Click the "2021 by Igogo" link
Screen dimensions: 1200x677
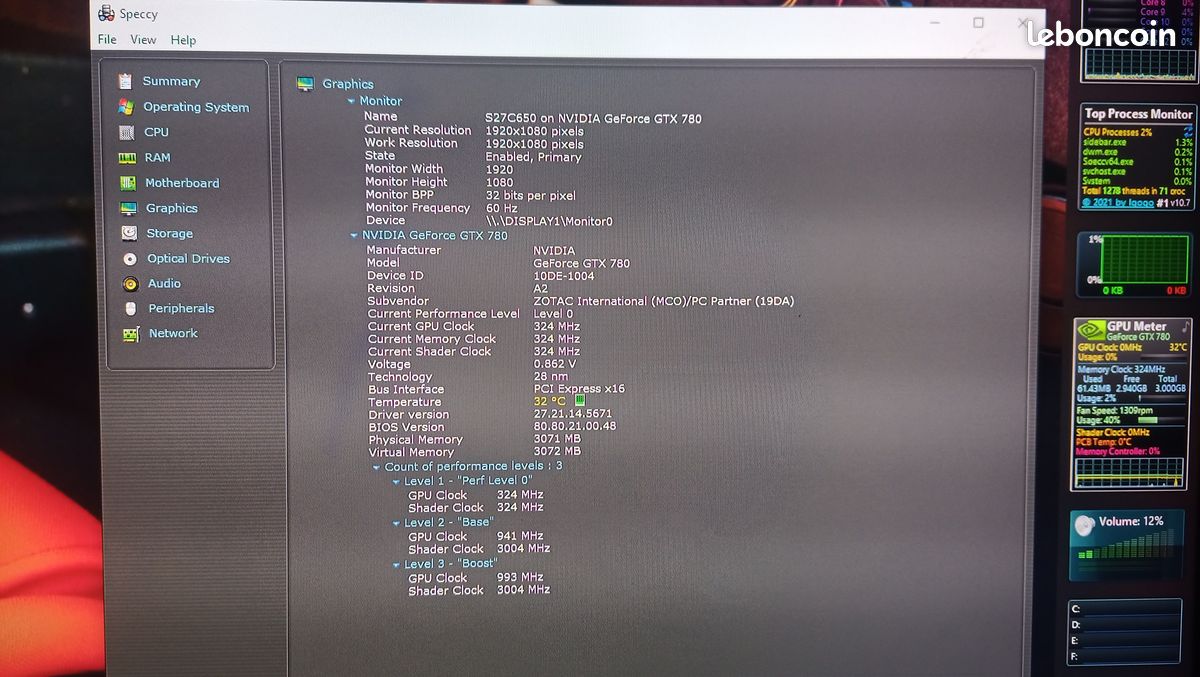(x=1118, y=202)
